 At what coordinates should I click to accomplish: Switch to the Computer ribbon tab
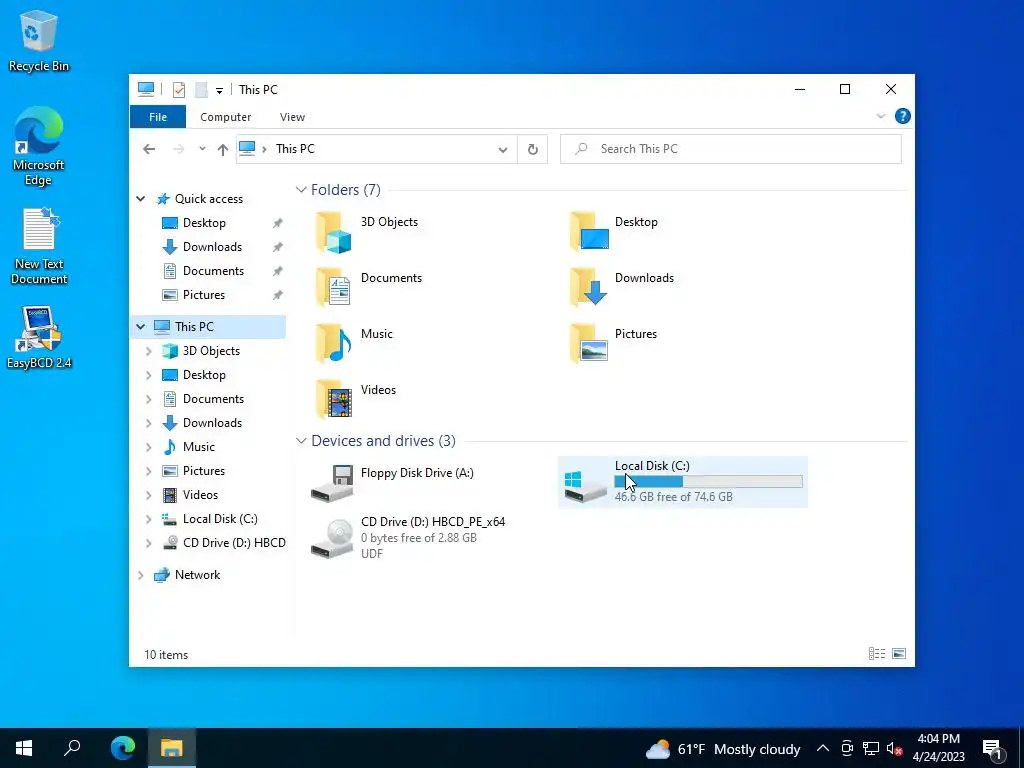point(225,117)
